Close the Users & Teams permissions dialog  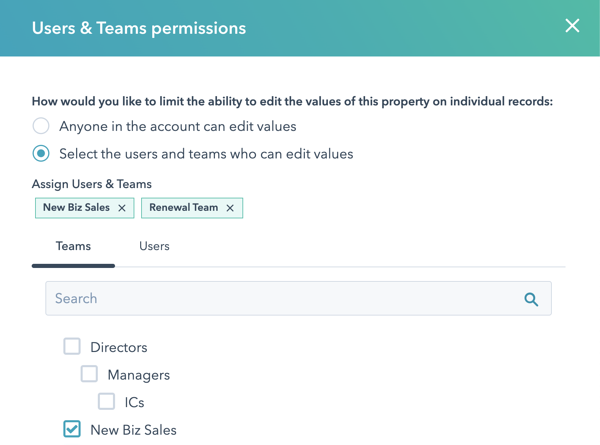[572, 26]
